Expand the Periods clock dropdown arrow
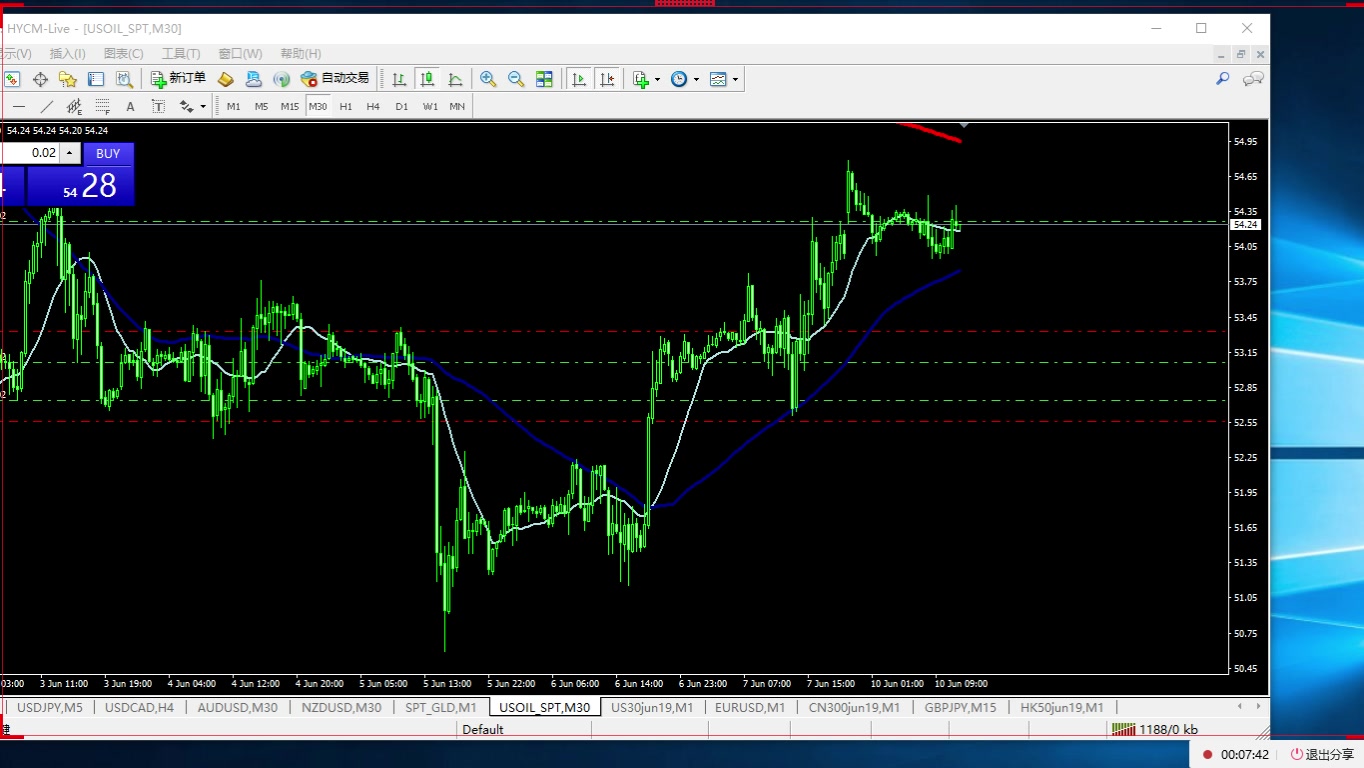Image resolution: width=1364 pixels, height=768 pixels. click(x=696, y=79)
